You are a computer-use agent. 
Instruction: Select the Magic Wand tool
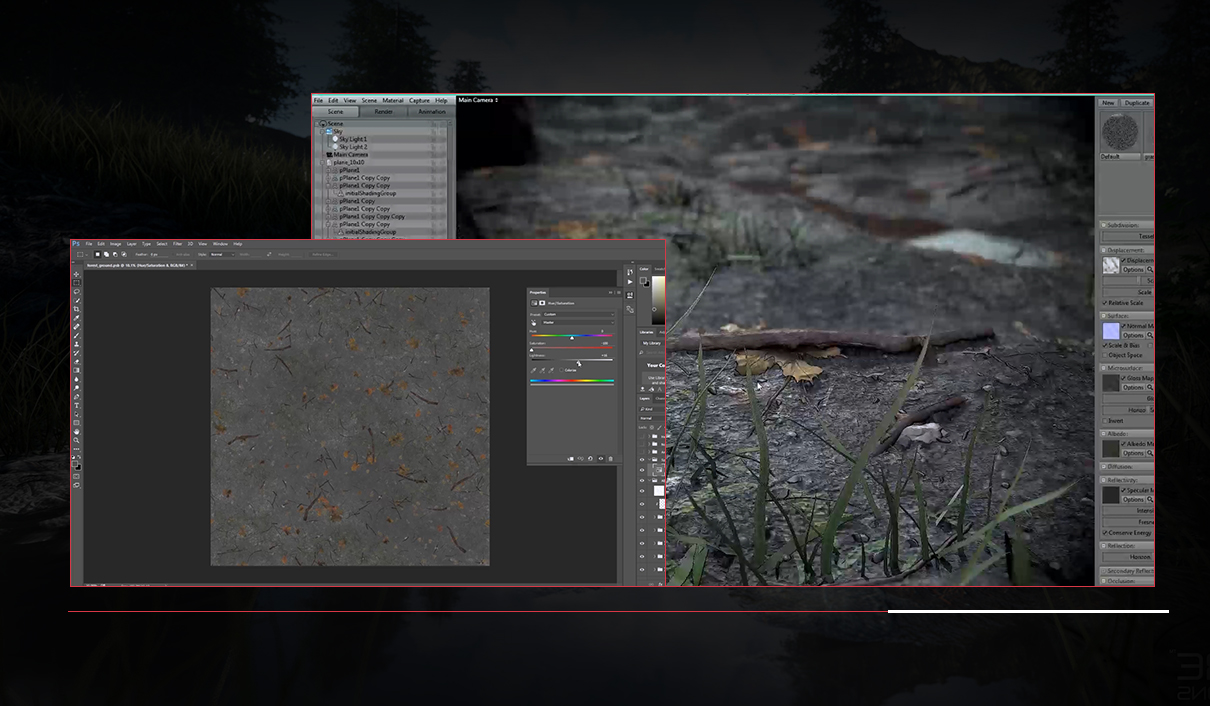tap(76, 301)
